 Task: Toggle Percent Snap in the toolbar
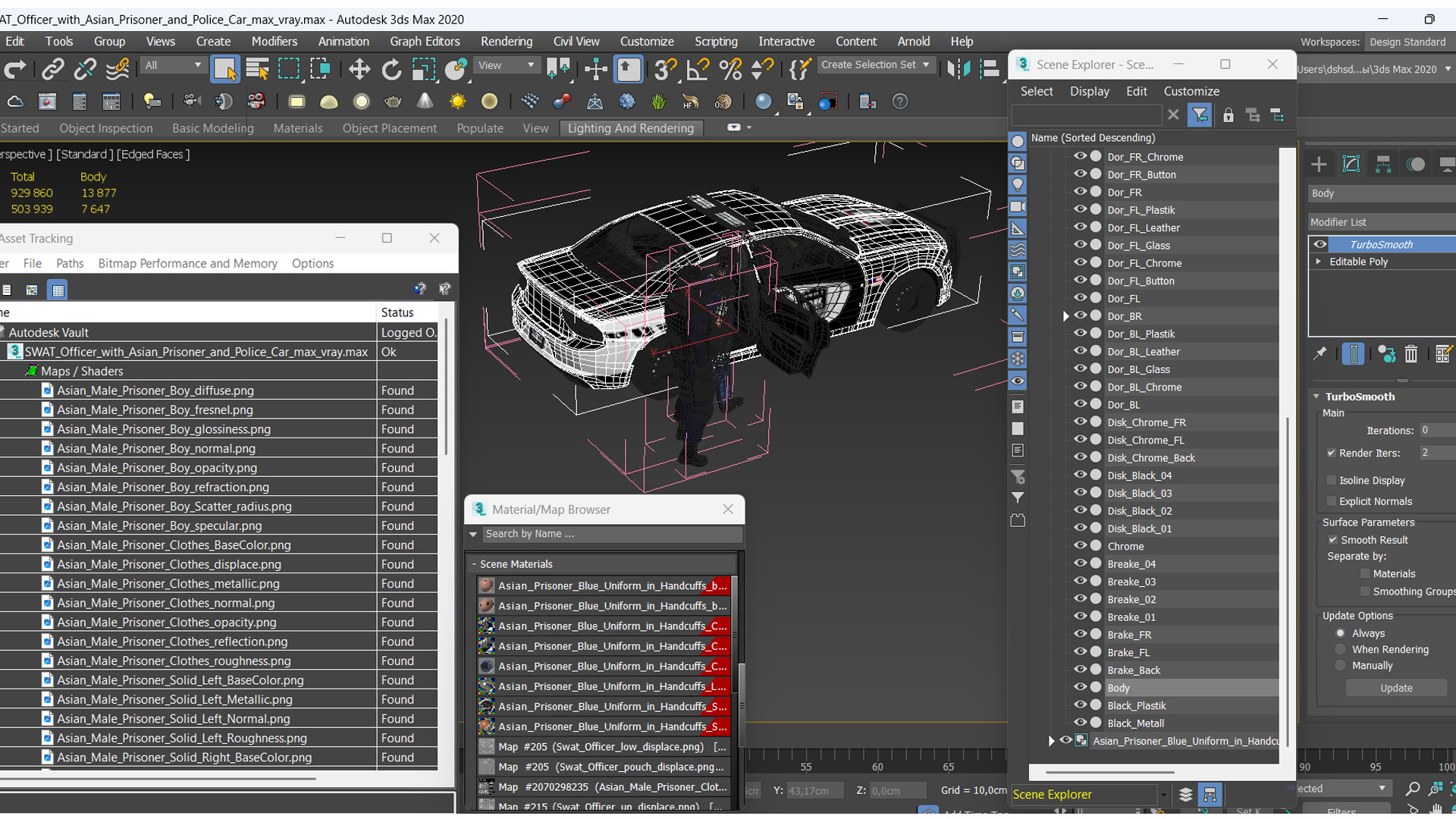click(x=730, y=69)
